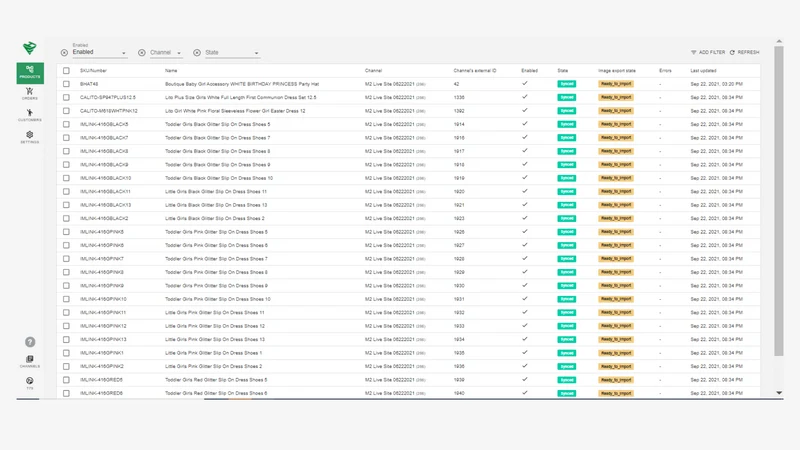Click Ready_to_import badge for CALITO-SP947PLUS12.5 row
800x450 pixels.
(616, 97)
